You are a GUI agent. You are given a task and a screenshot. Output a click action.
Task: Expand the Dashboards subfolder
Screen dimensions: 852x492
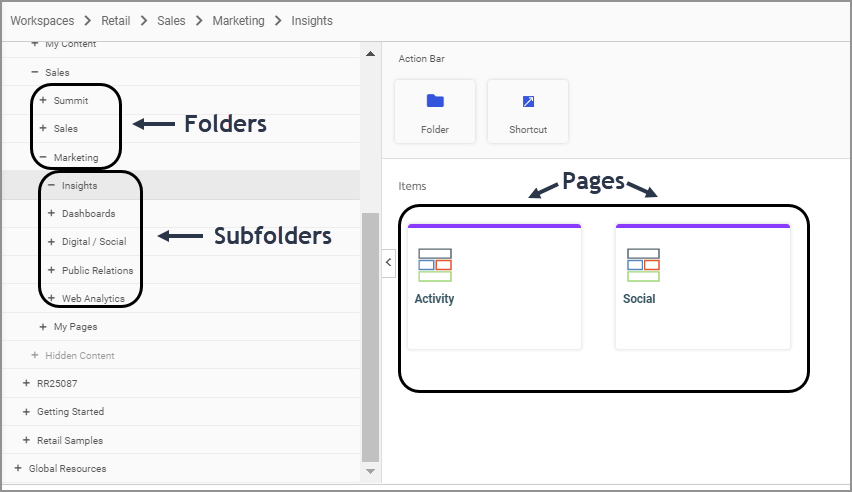click(x=51, y=213)
